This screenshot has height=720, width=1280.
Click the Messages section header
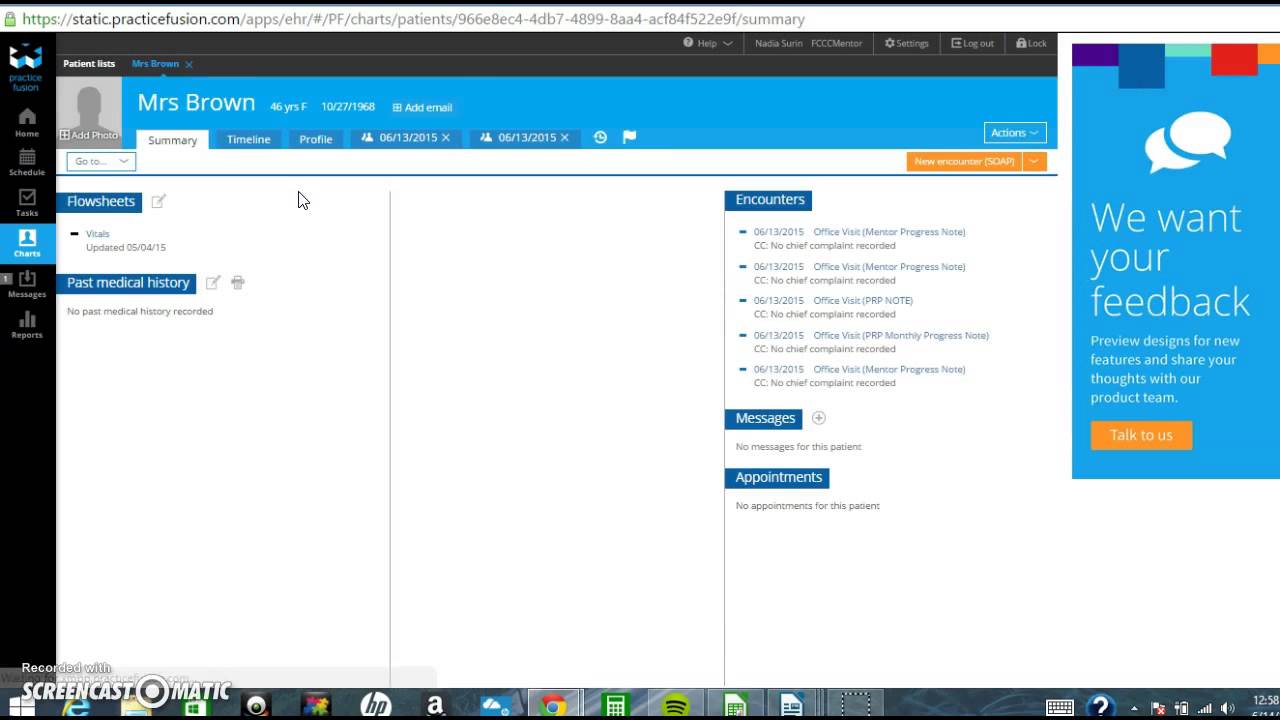coord(765,418)
